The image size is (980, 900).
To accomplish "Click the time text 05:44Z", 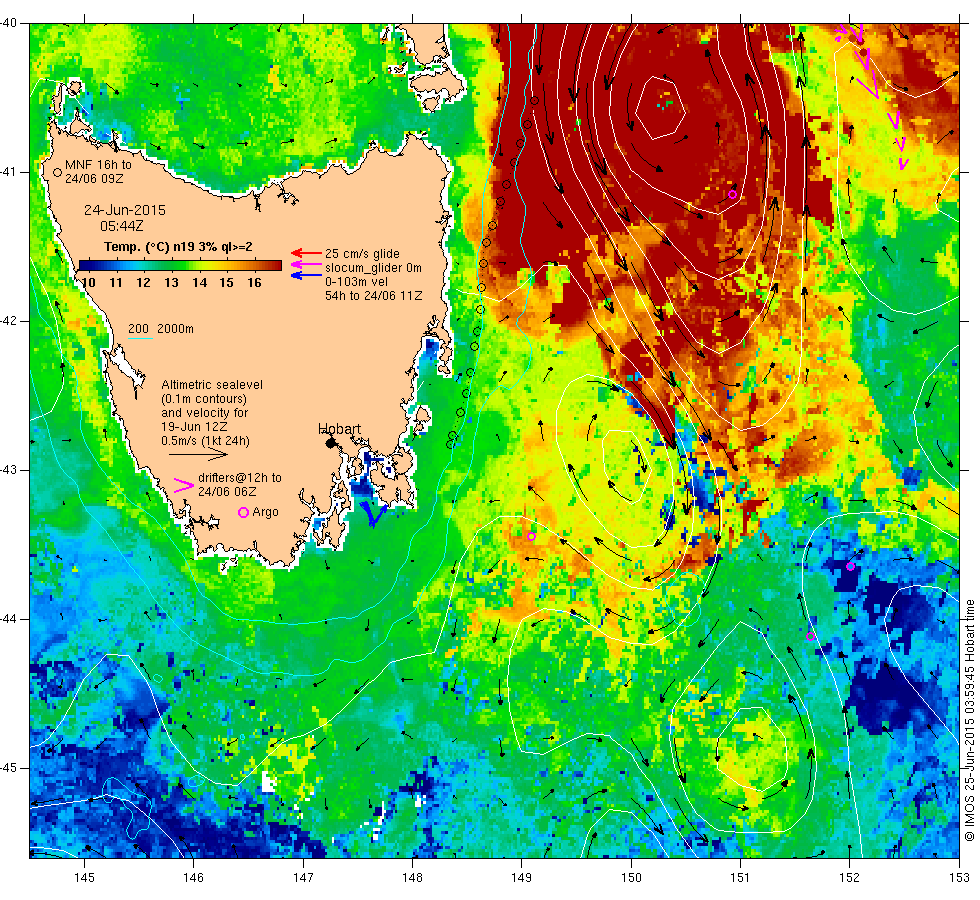I will pyautogui.click(x=121, y=226).
